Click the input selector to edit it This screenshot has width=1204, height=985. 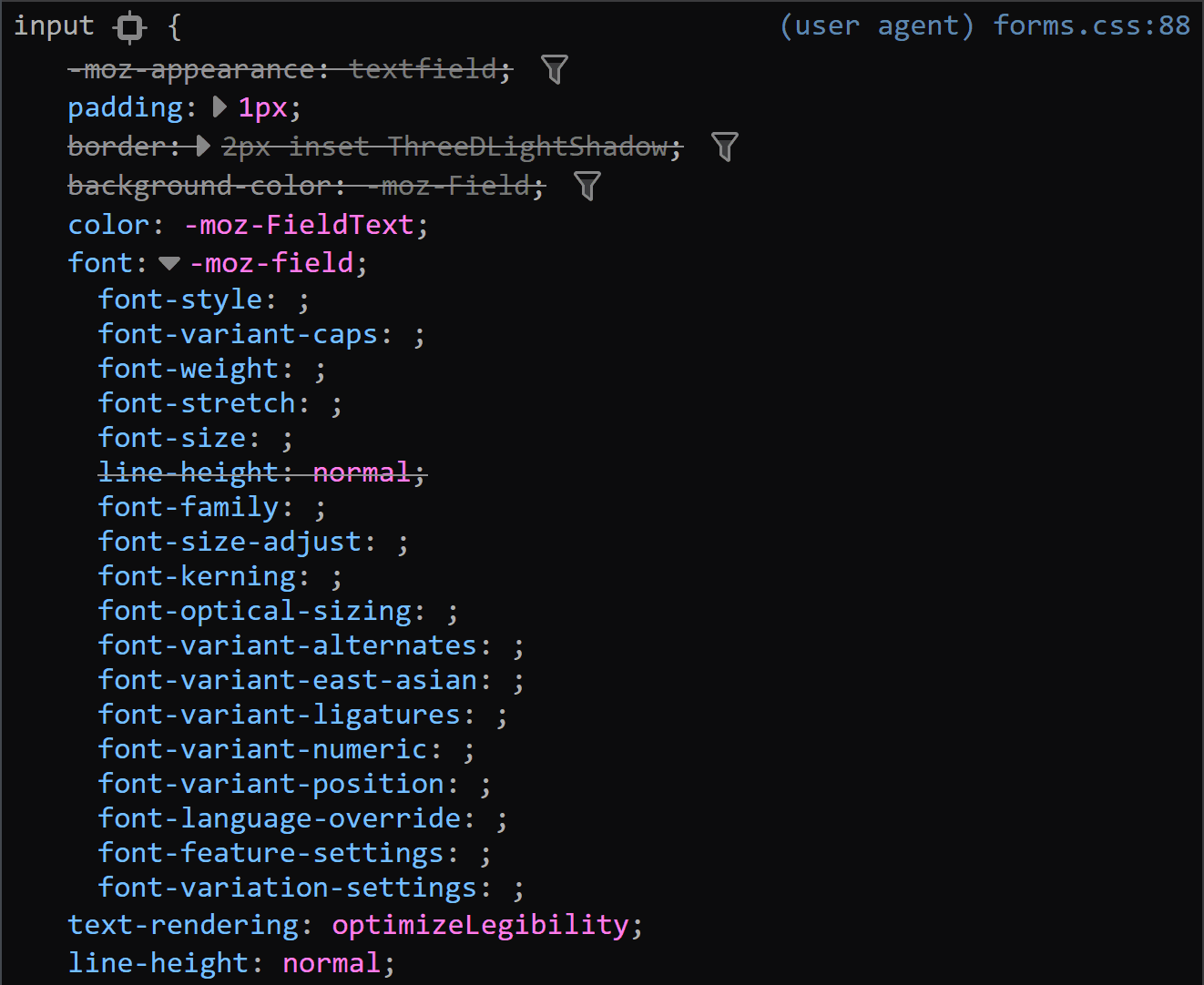click(53, 25)
